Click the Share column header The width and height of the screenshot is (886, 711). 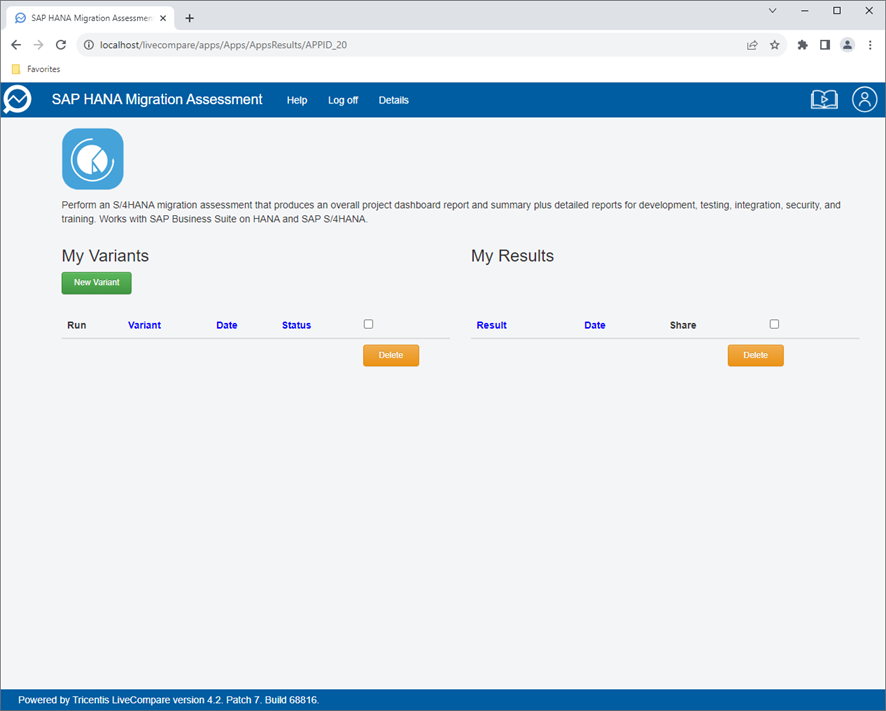(x=683, y=325)
